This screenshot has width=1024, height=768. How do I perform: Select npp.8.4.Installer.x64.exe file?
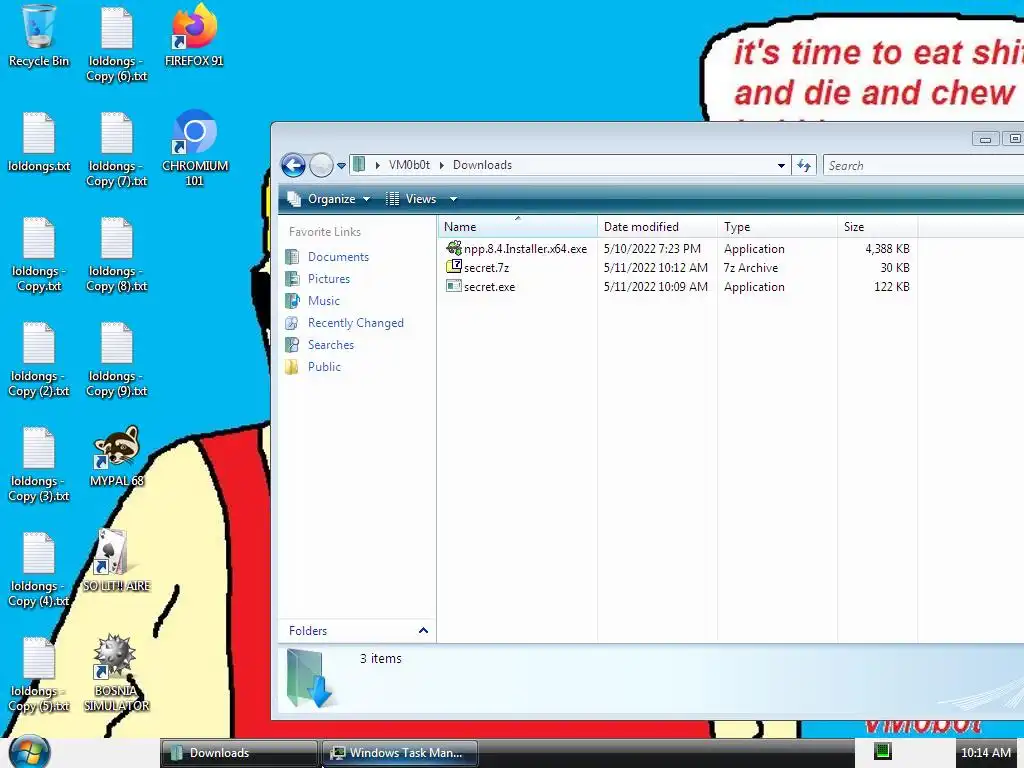[516, 249]
